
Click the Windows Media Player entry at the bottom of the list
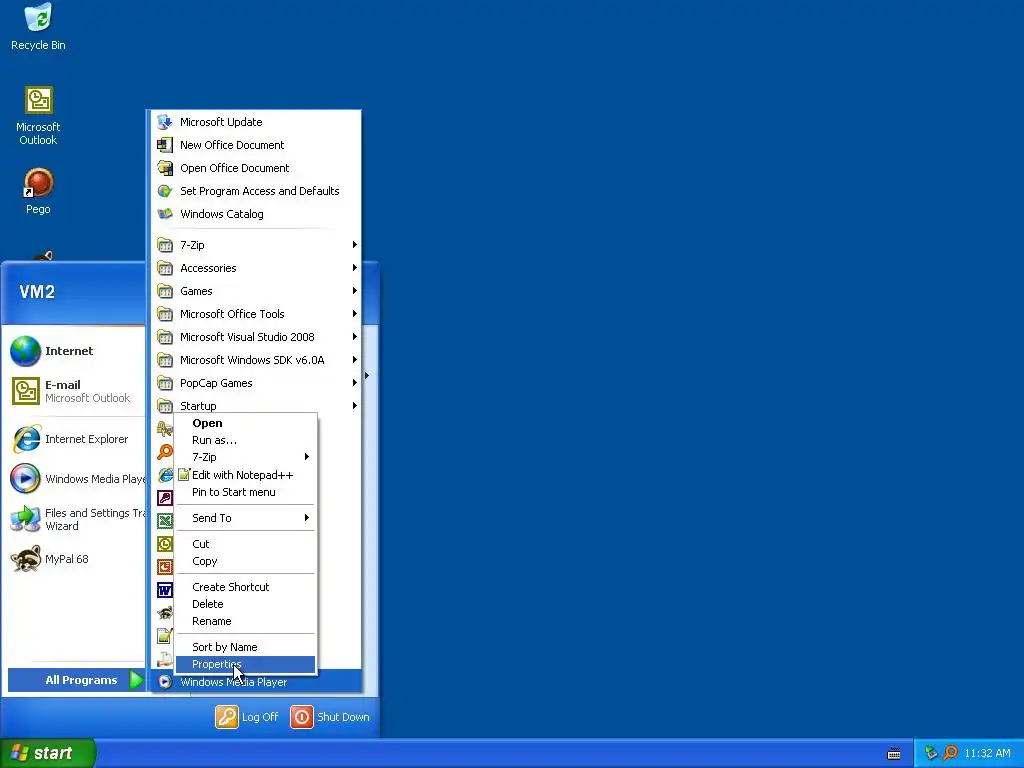click(255, 682)
